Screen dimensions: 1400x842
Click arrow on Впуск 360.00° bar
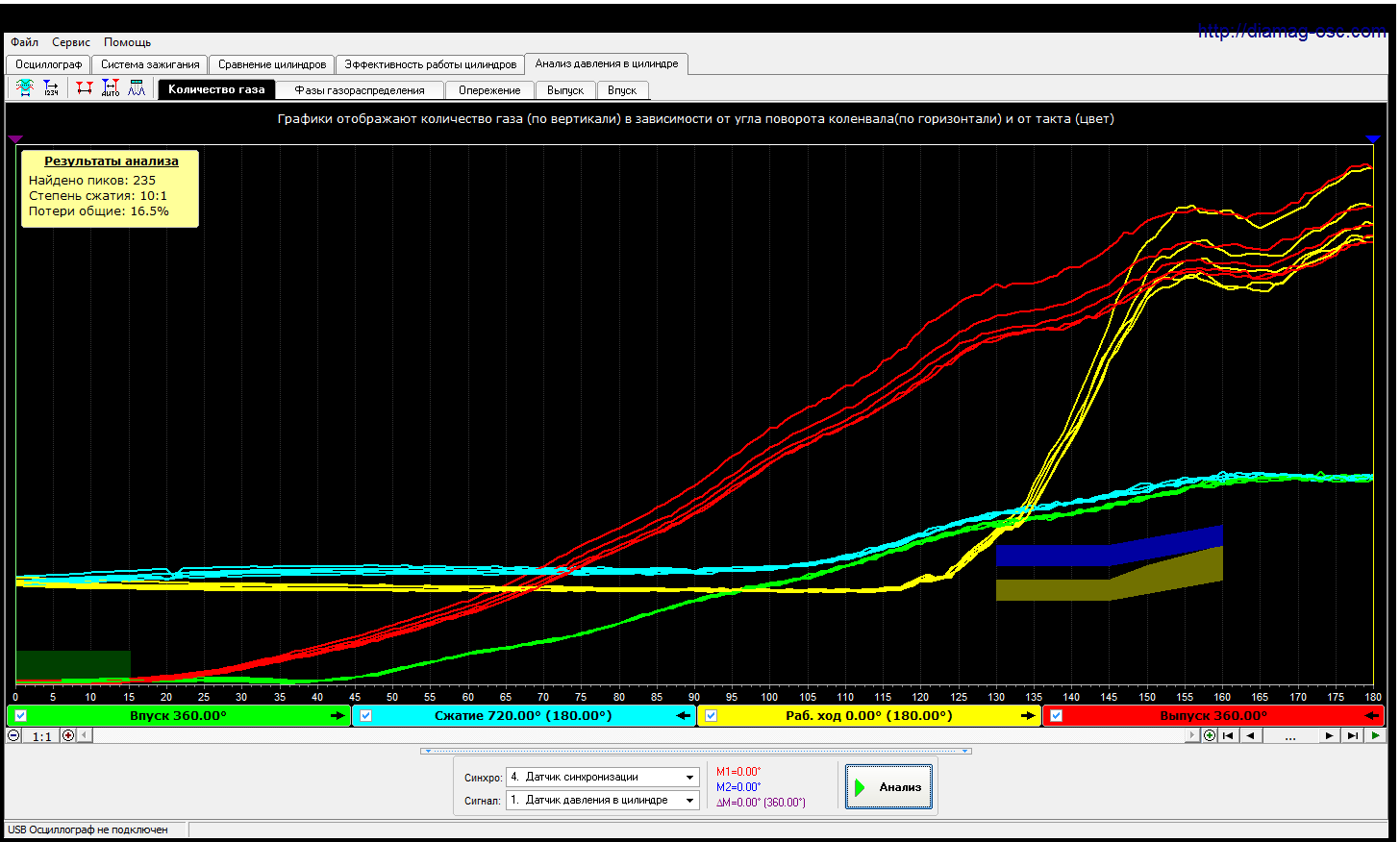click(337, 716)
